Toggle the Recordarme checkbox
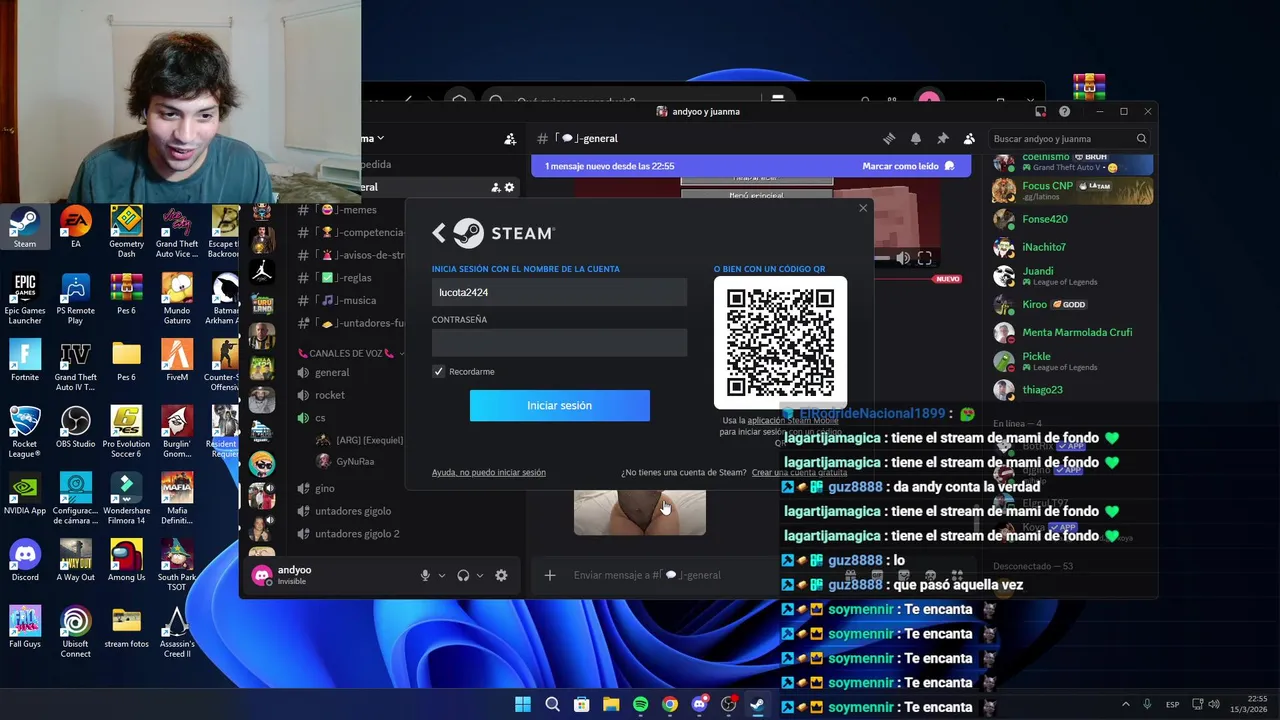The height and width of the screenshot is (720, 1280). pyautogui.click(x=438, y=371)
